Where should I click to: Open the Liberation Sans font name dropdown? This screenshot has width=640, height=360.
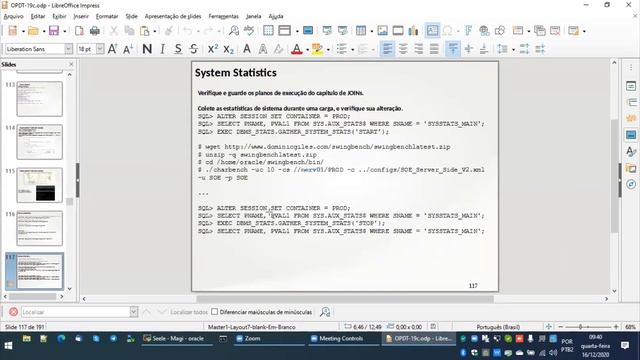tap(69, 49)
